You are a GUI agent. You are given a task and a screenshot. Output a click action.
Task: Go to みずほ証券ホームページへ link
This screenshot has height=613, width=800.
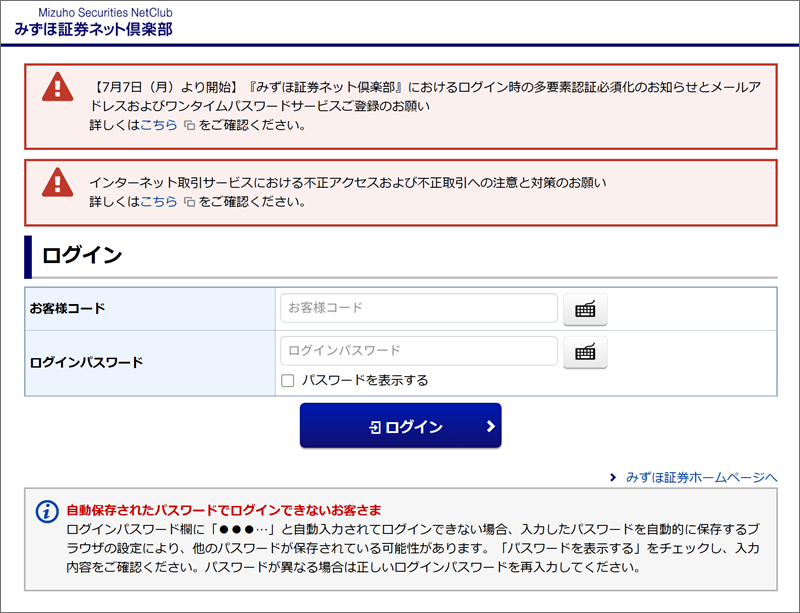tap(702, 478)
